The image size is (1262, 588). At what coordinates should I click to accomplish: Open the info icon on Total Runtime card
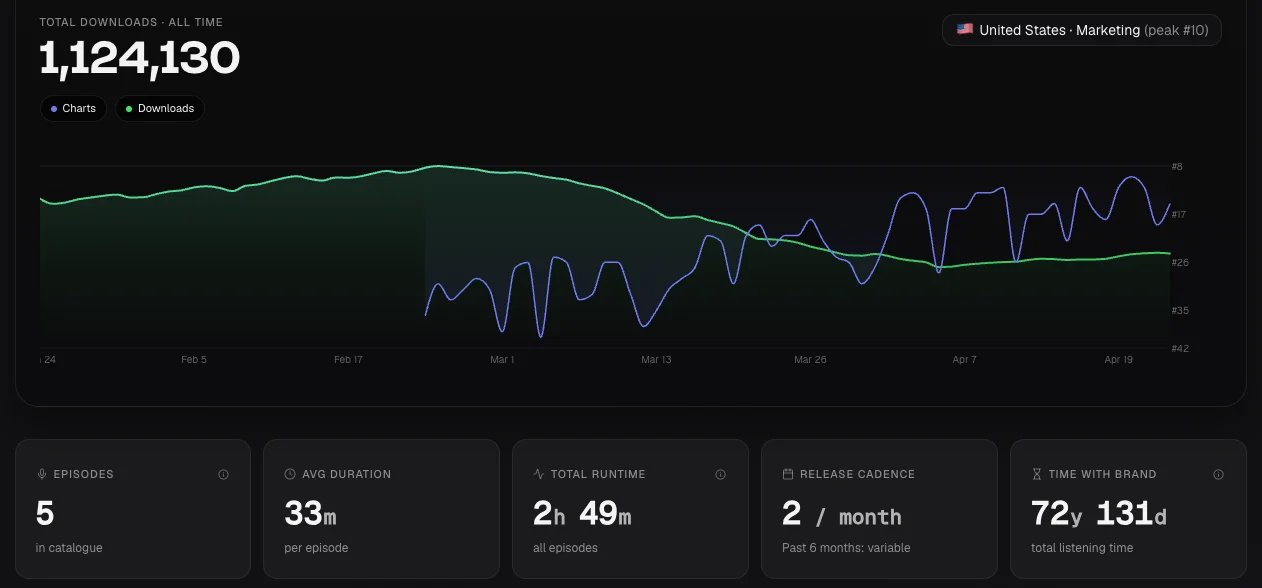[721, 474]
